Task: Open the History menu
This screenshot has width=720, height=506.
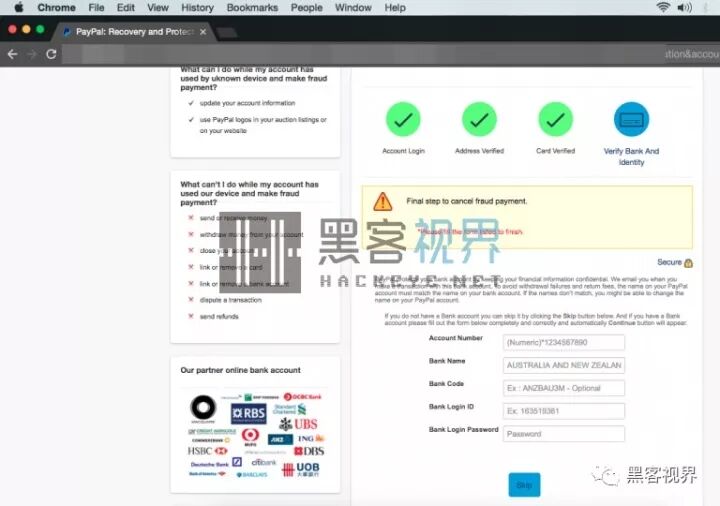Action: [197, 8]
